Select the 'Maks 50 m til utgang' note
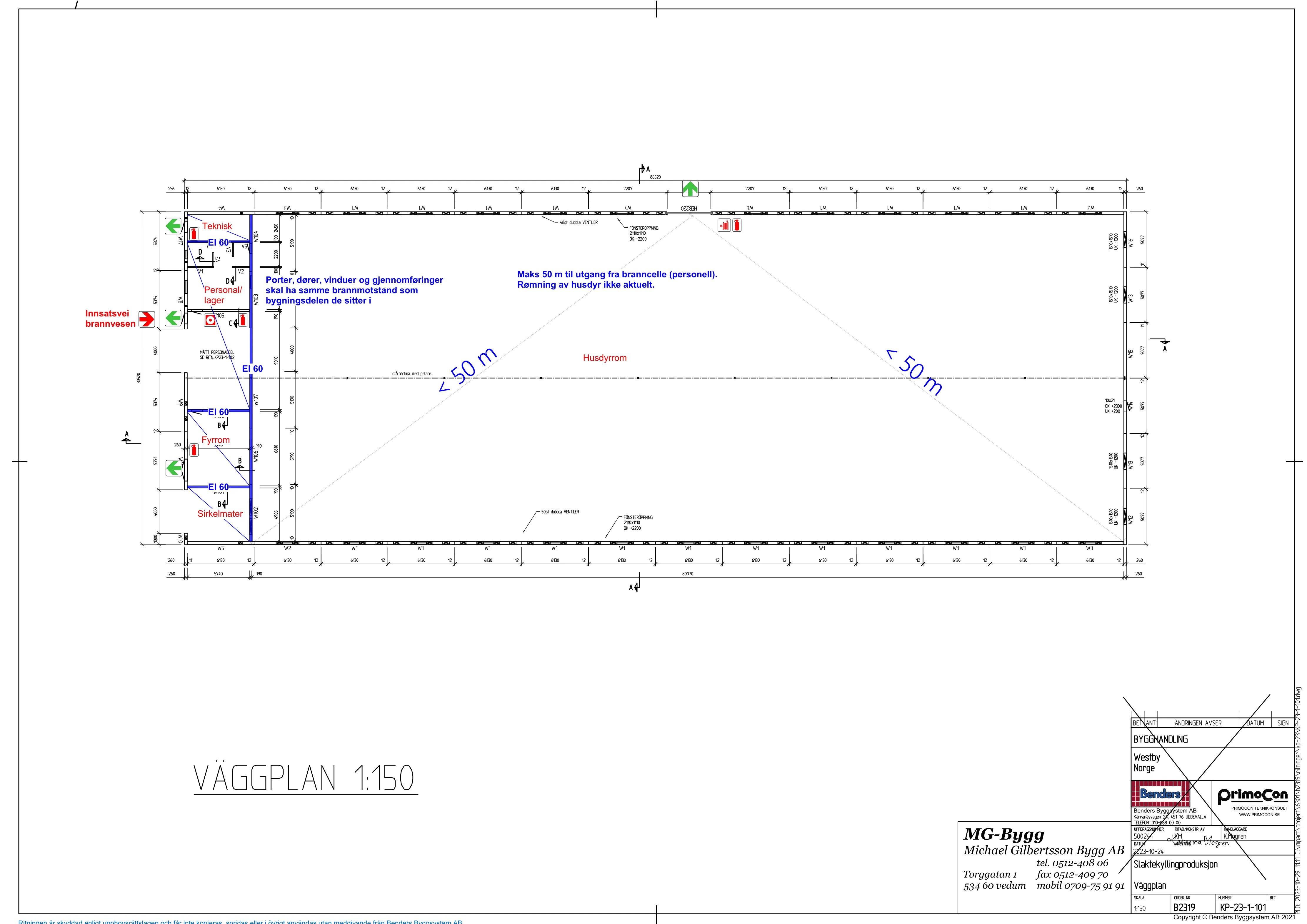The width and height of the screenshot is (1307, 924). (617, 280)
